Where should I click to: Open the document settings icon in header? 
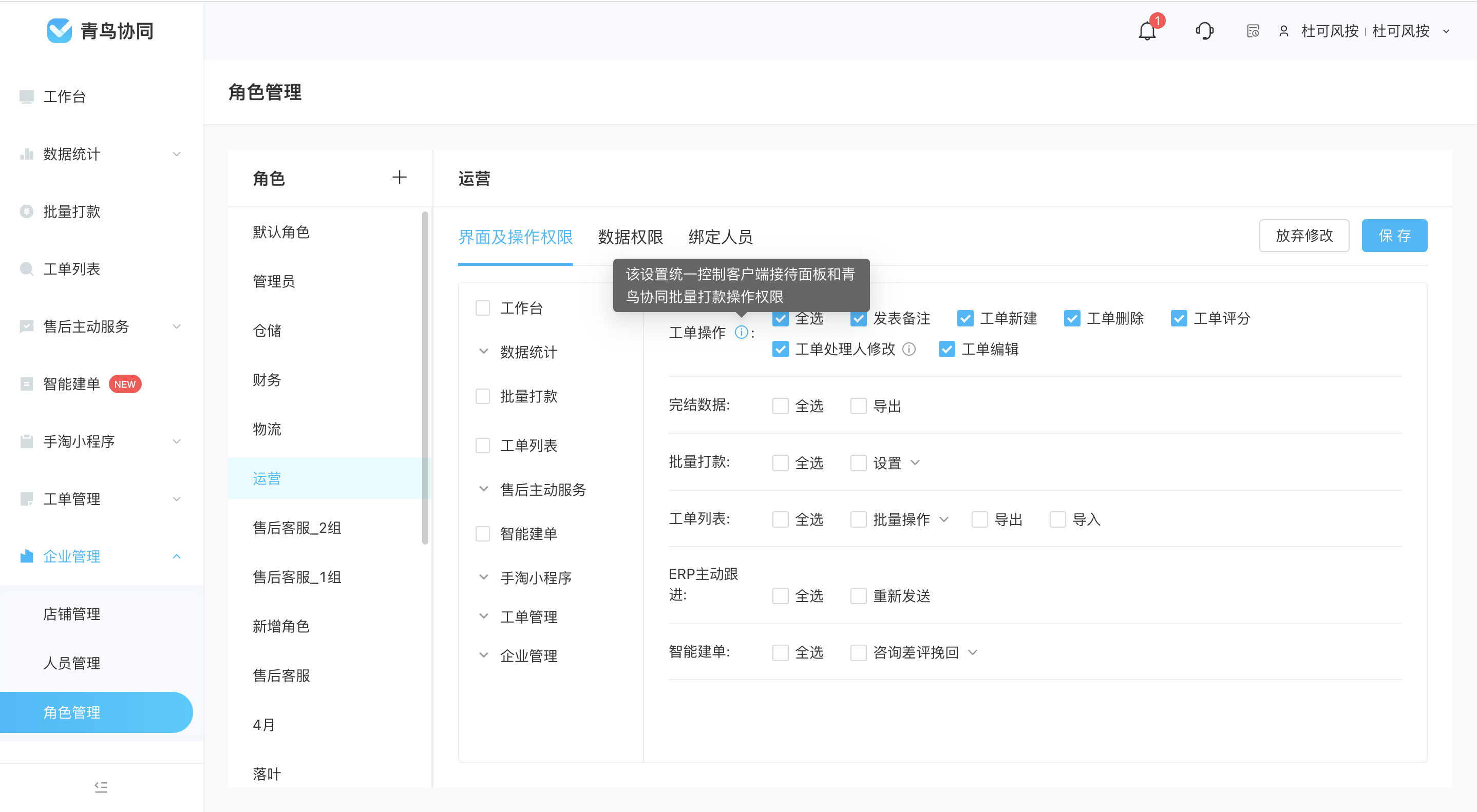pyautogui.click(x=1253, y=30)
